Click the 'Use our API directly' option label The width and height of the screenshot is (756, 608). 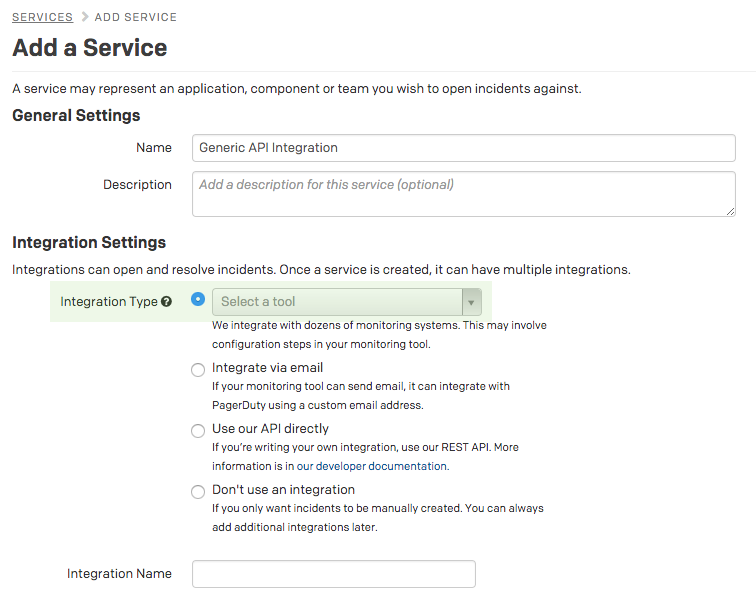[x=270, y=429]
